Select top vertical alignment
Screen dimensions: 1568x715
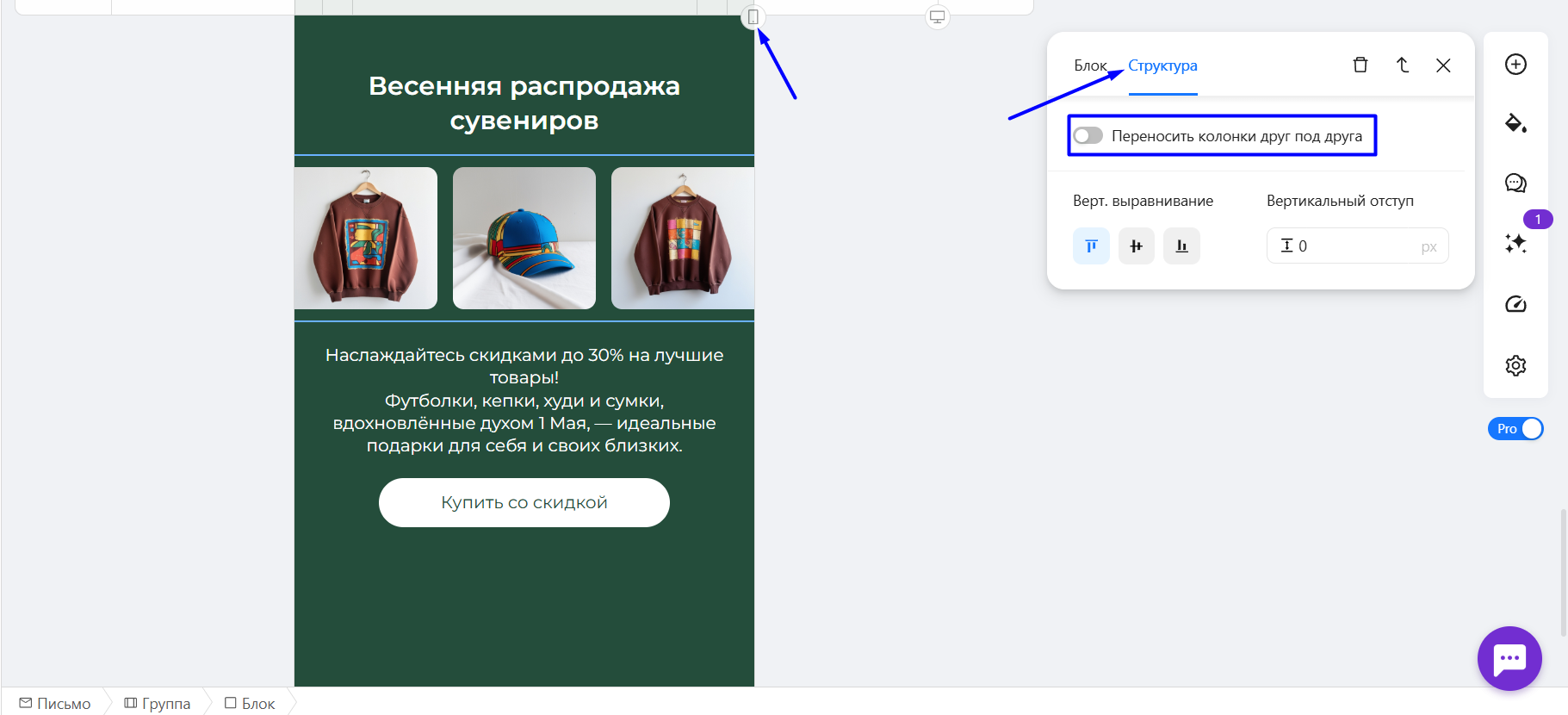tap(1091, 246)
